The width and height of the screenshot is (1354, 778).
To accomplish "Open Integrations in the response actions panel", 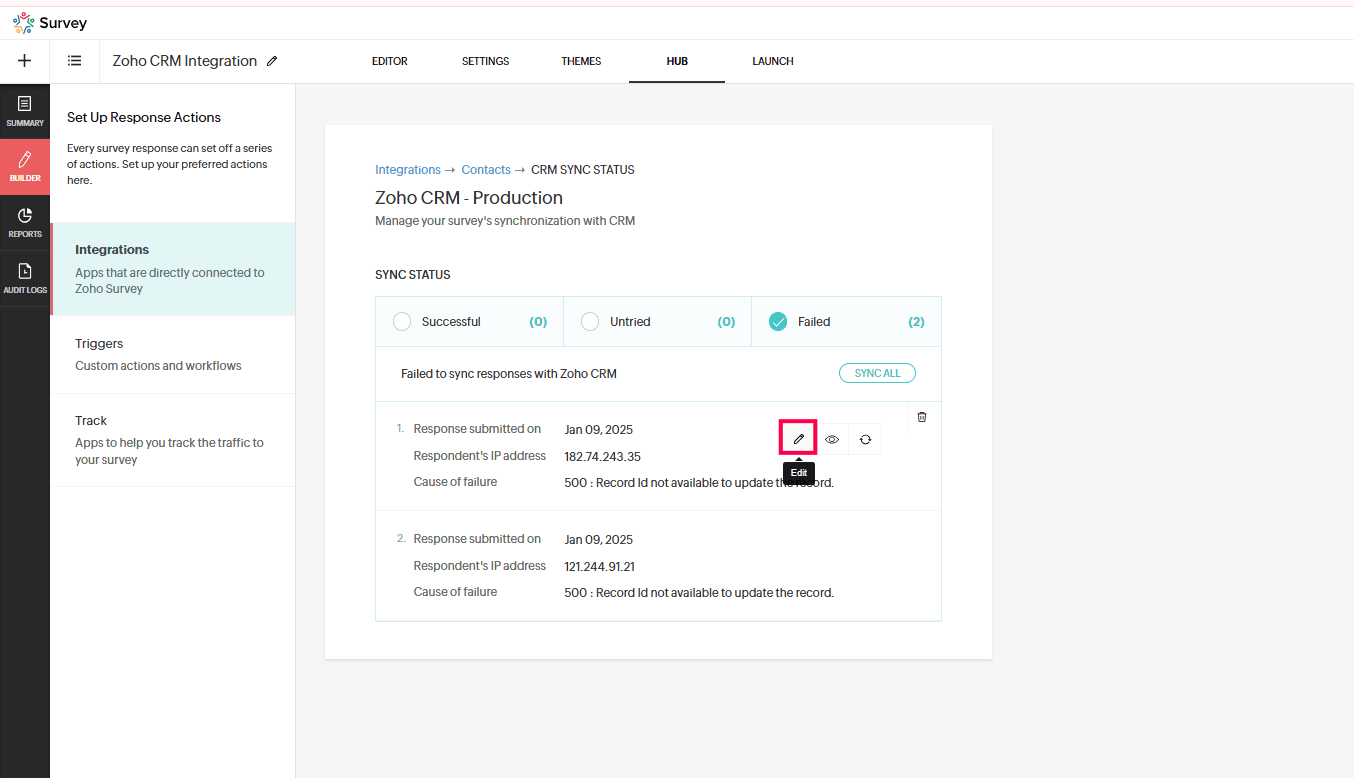I will (173, 269).
